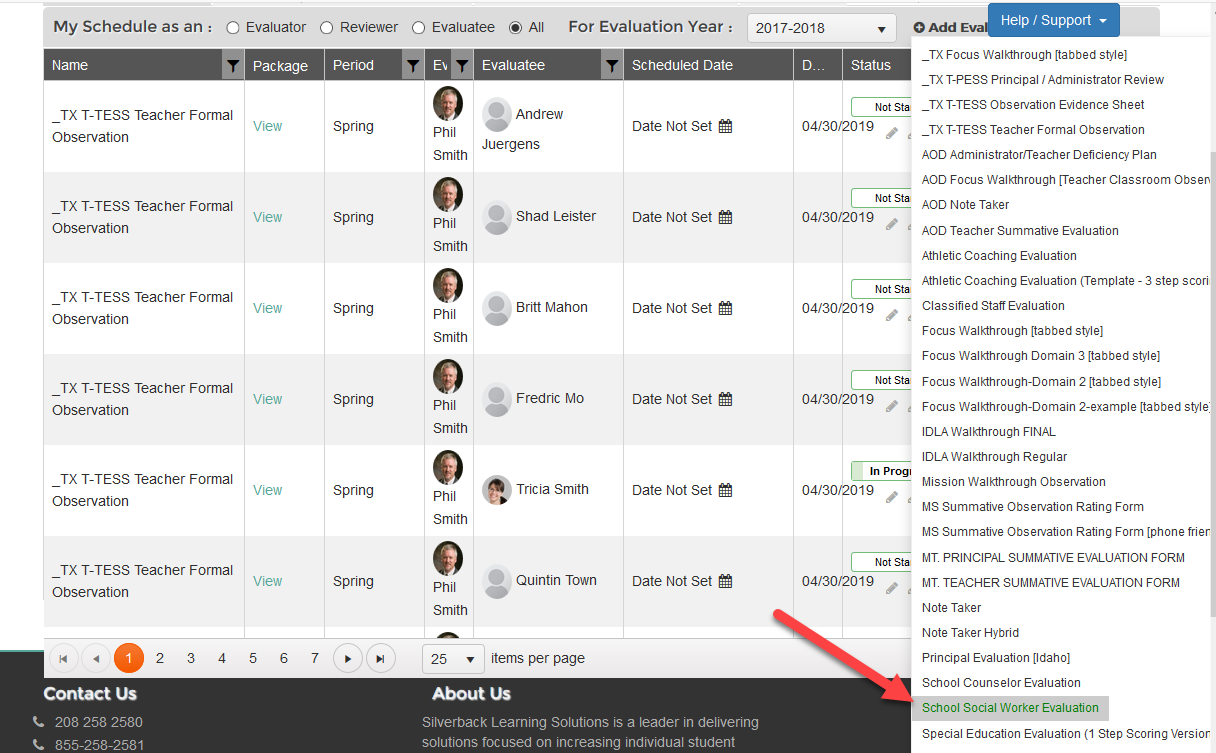Open calendar icon for Andrew Juergens row
Image resolution: width=1216 pixels, height=753 pixels.
[726, 126]
